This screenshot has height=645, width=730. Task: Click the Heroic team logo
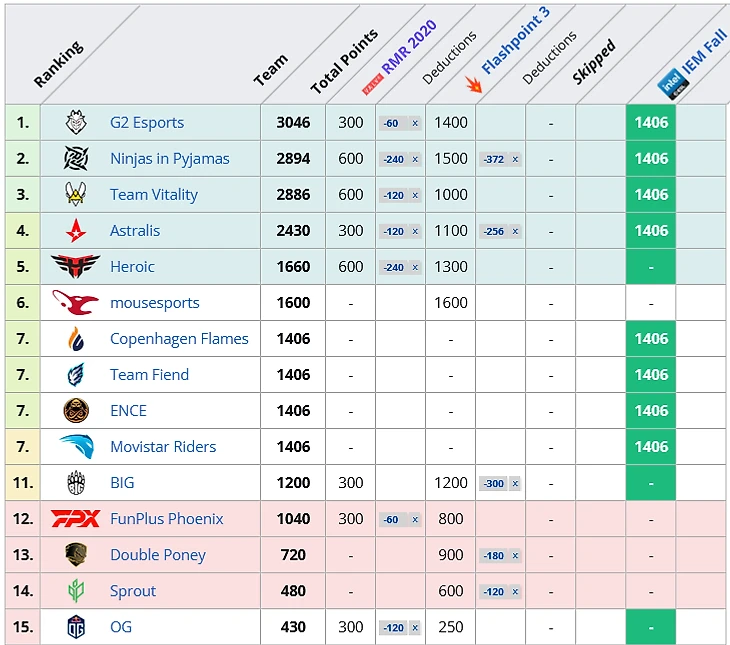point(76,267)
